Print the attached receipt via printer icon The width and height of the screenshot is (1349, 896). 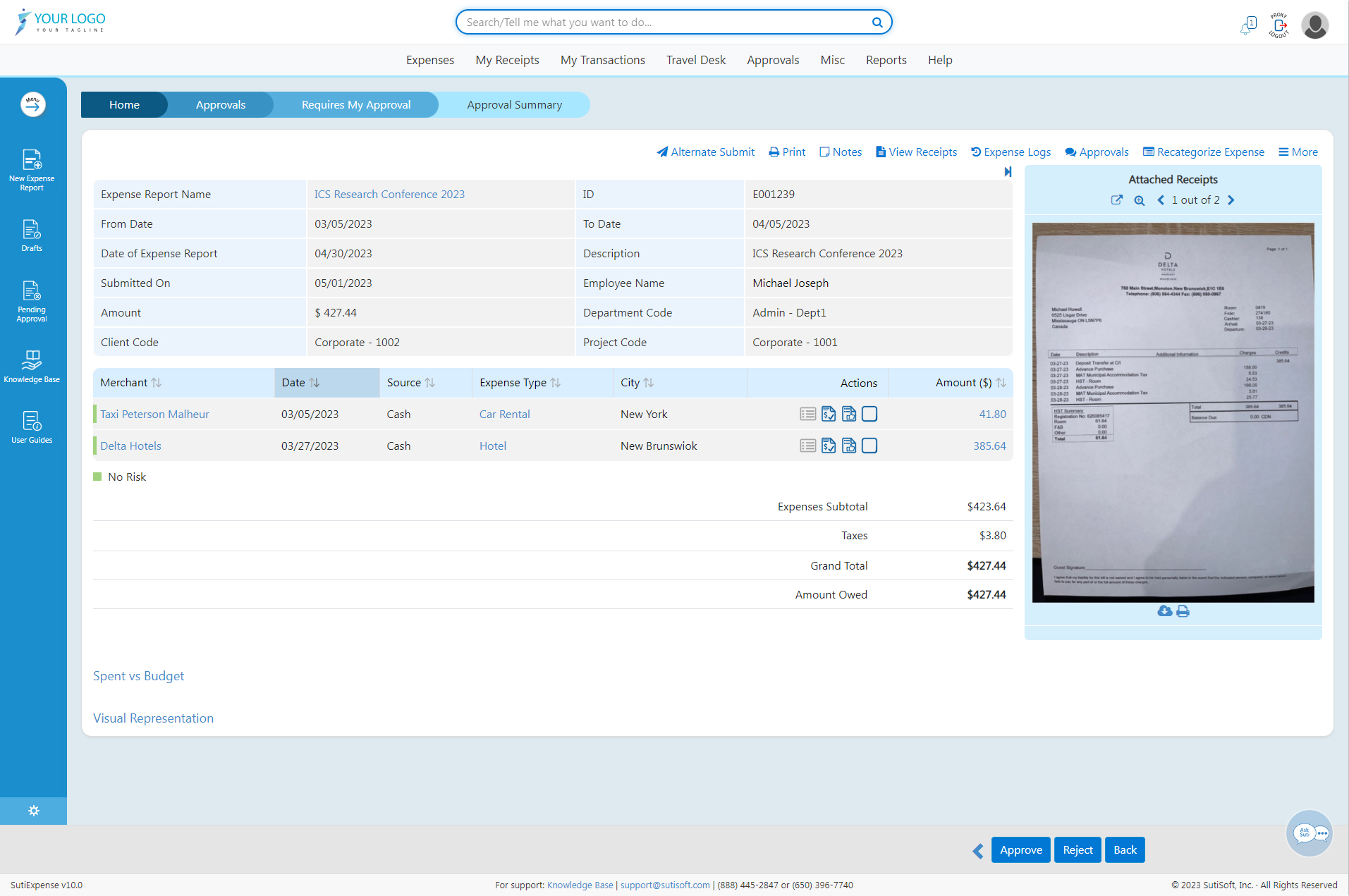click(x=1183, y=611)
